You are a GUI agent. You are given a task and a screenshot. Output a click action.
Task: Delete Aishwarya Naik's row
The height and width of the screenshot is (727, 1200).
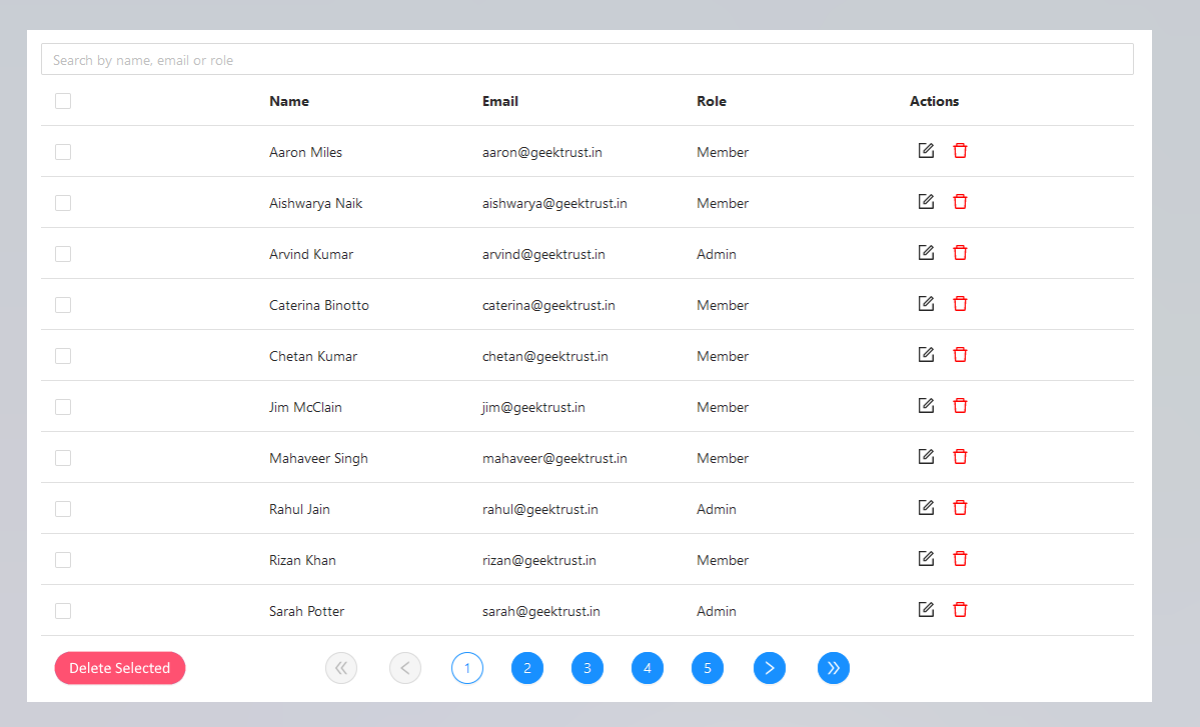click(x=960, y=201)
